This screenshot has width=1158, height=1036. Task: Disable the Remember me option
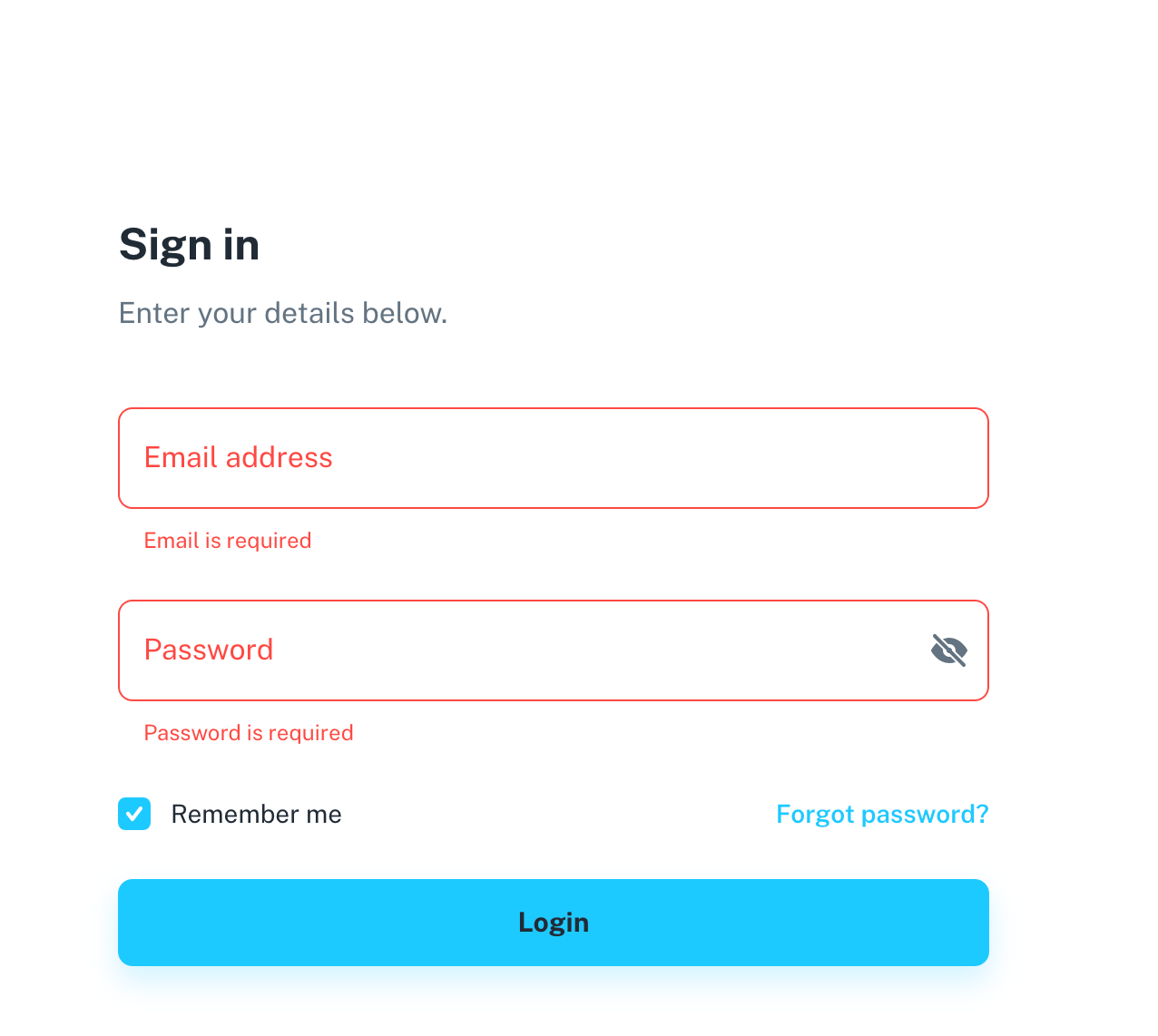[134, 814]
